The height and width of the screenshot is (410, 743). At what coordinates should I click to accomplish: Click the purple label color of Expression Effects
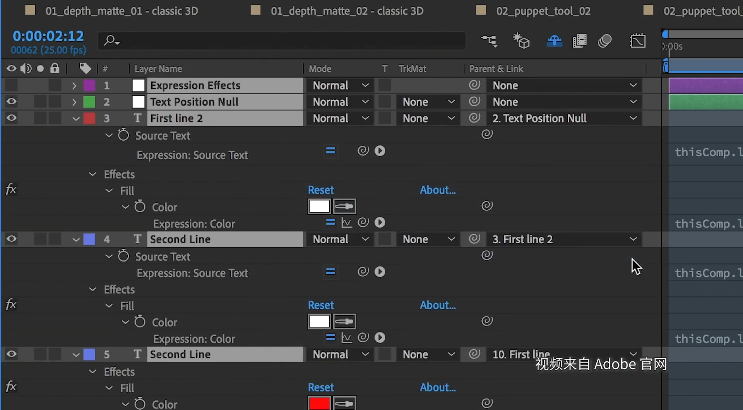[x=89, y=85]
